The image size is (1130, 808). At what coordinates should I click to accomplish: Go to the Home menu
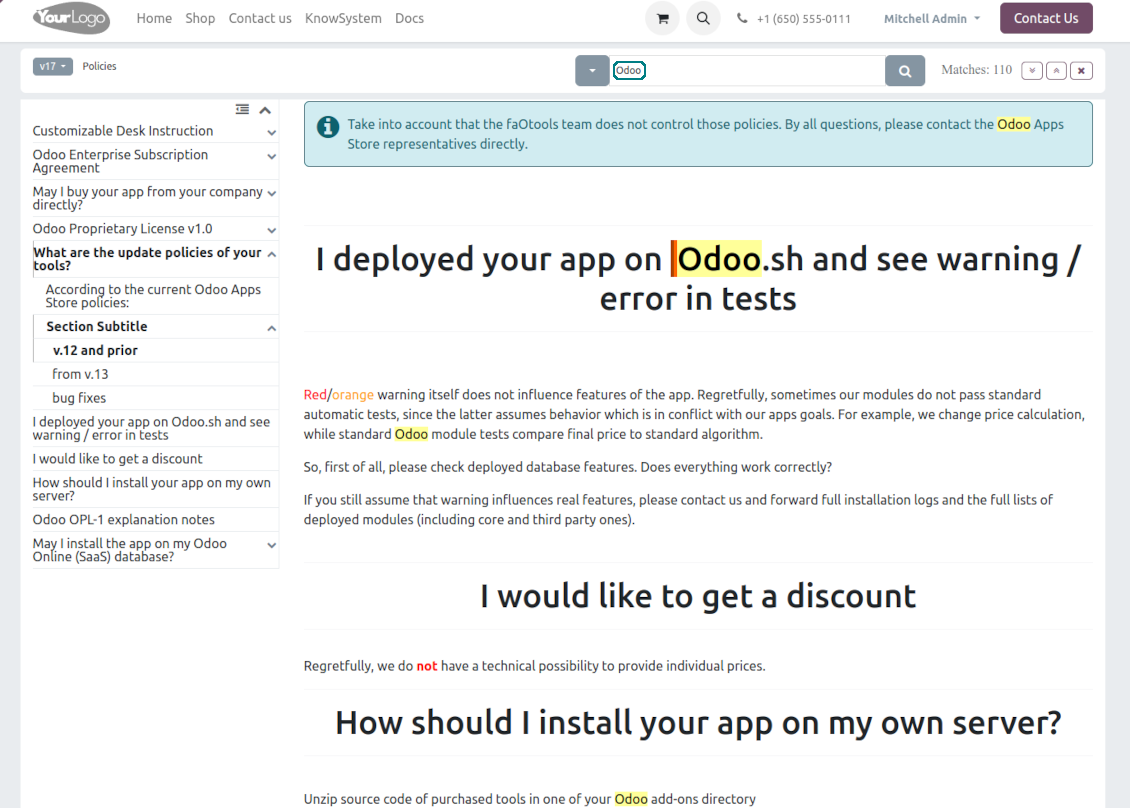pyautogui.click(x=154, y=19)
